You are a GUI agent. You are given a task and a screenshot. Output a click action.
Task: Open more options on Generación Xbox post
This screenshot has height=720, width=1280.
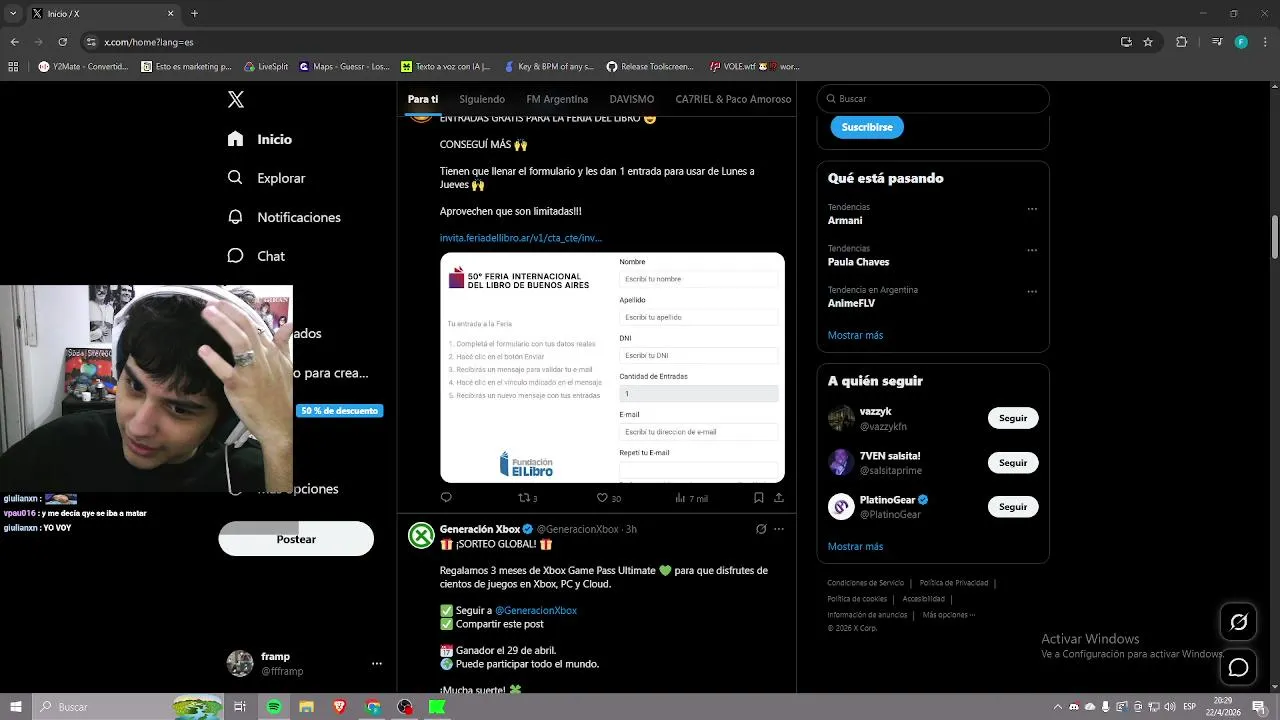(x=779, y=529)
